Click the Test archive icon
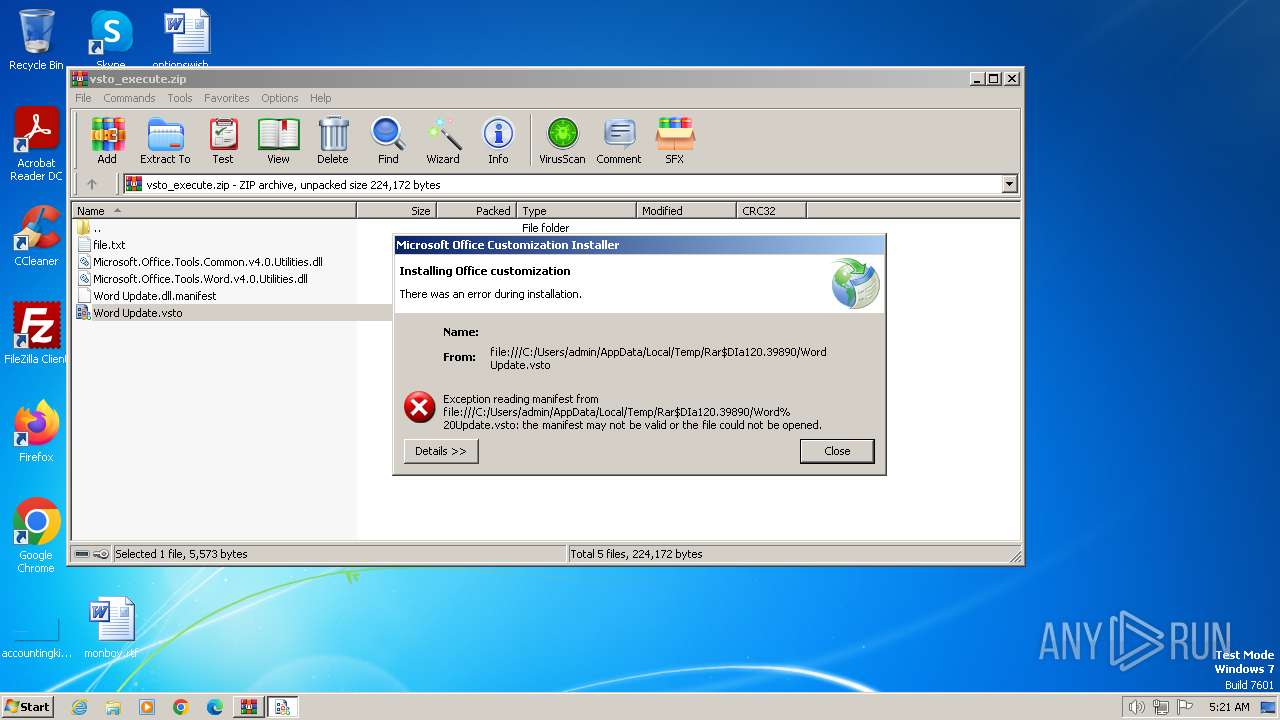This screenshot has height=720, width=1280. click(x=223, y=140)
